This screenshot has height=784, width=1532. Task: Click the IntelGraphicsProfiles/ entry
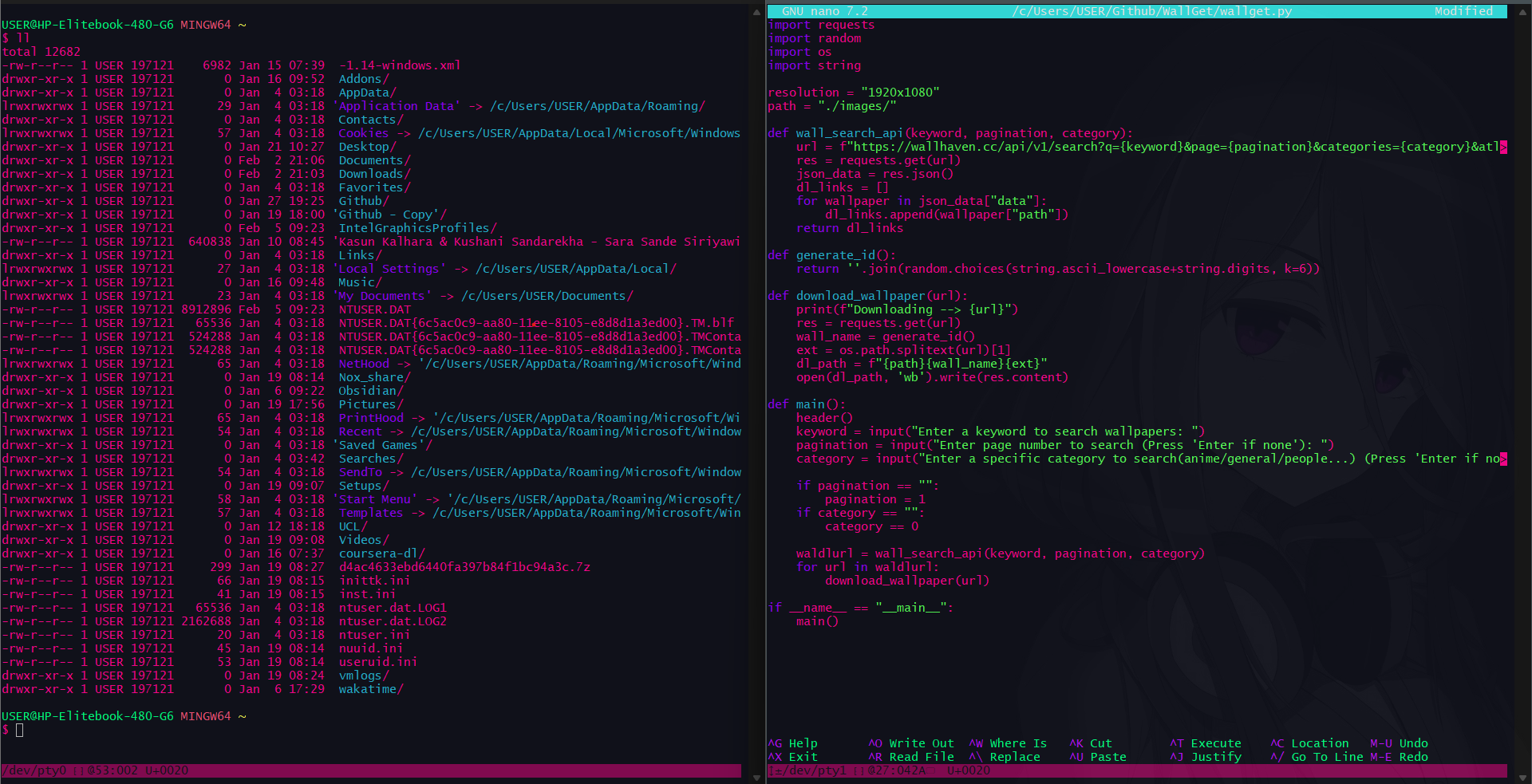[x=417, y=228]
